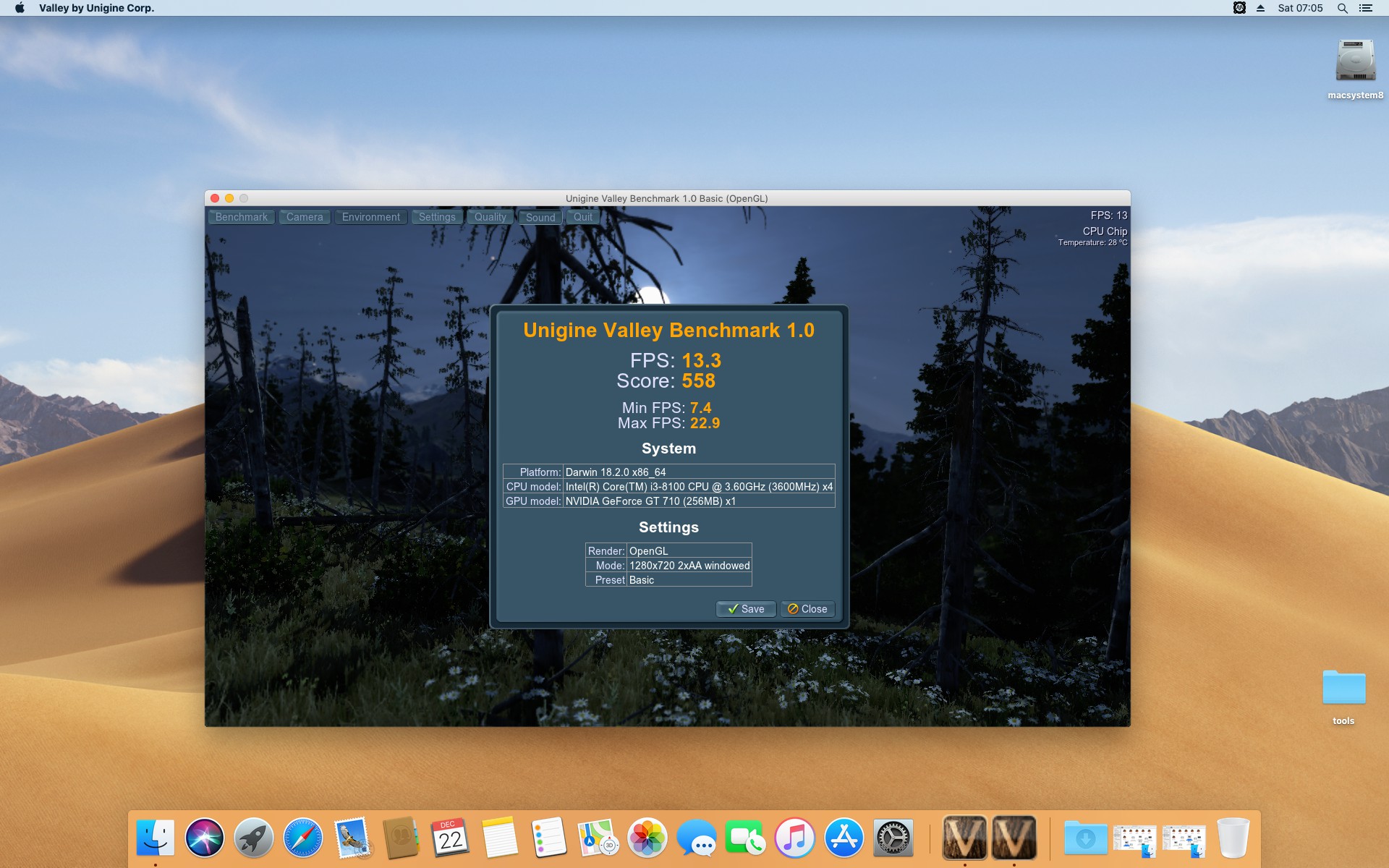The height and width of the screenshot is (868, 1389).
Task: Open Safari browser in dock
Action: tap(303, 838)
